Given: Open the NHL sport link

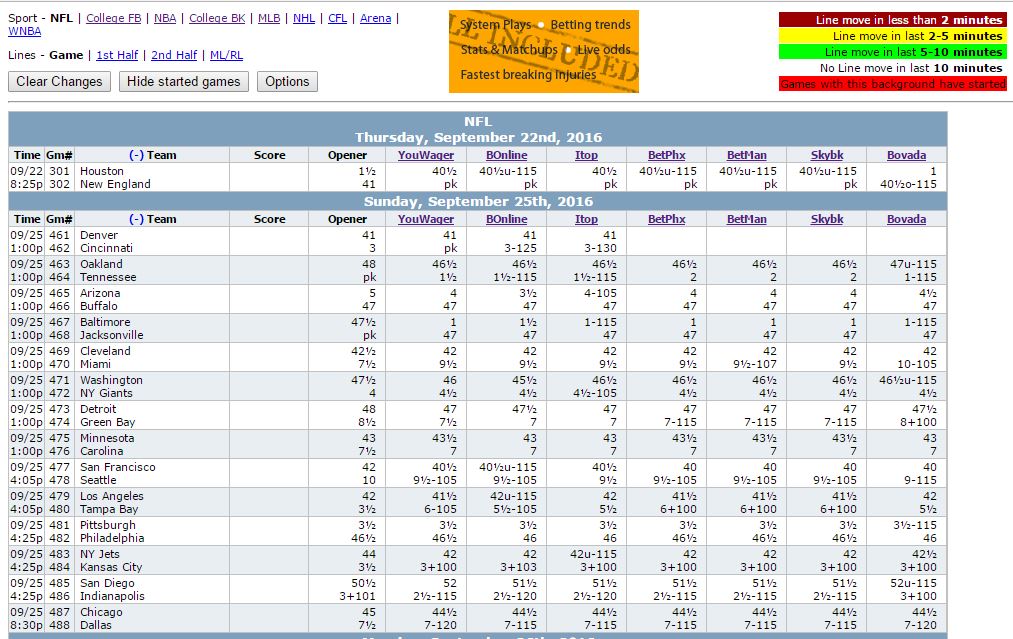Looking at the screenshot, I should pyautogui.click(x=303, y=18).
